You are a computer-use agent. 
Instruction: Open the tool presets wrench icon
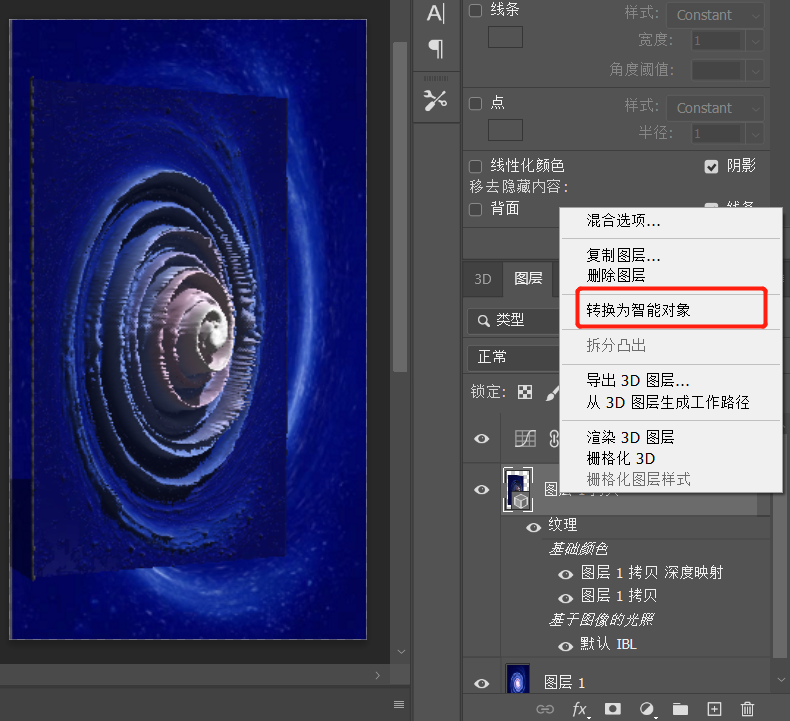pyautogui.click(x=435, y=100)
